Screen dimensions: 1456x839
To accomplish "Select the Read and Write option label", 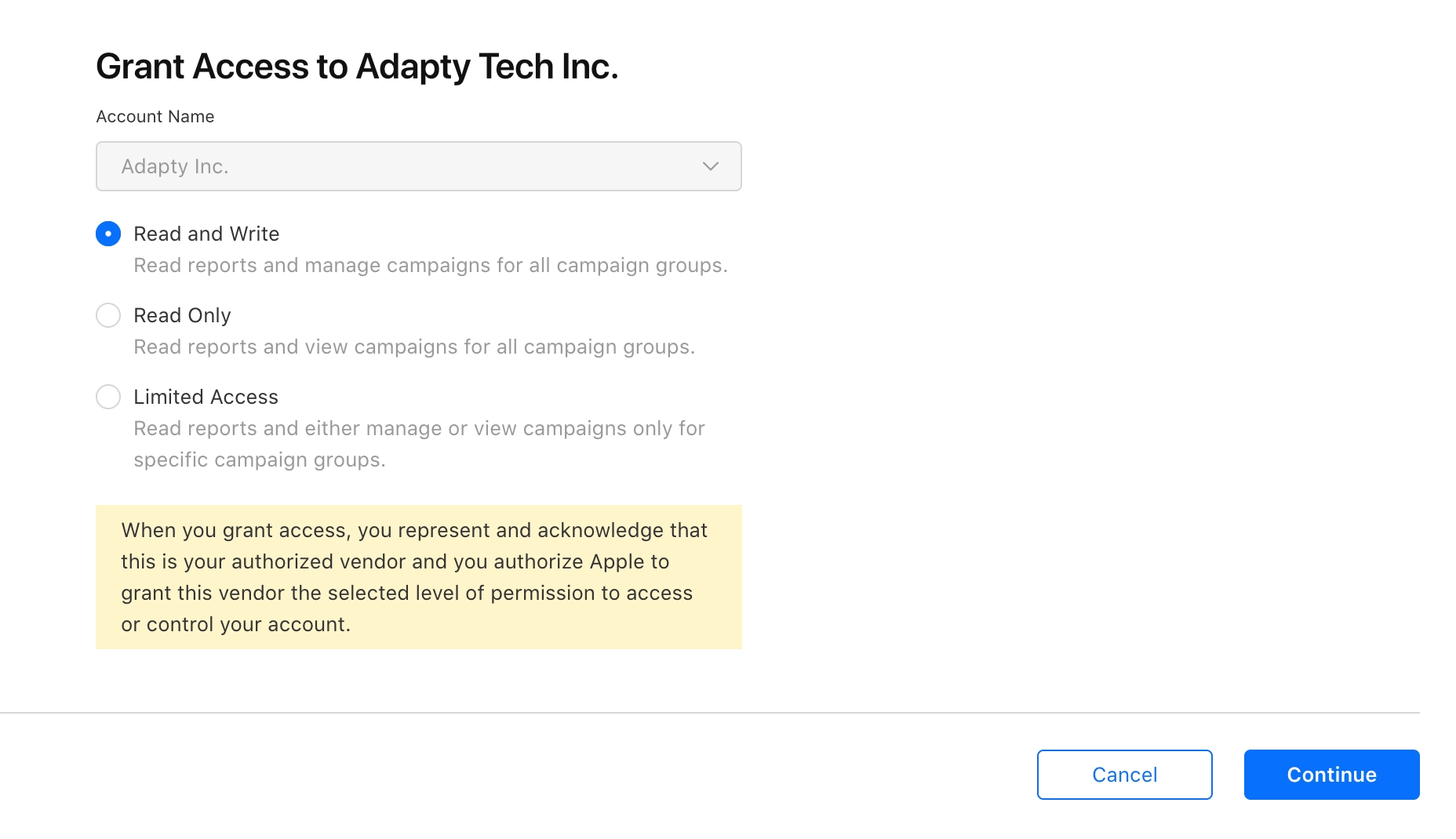I will (206, 233).
